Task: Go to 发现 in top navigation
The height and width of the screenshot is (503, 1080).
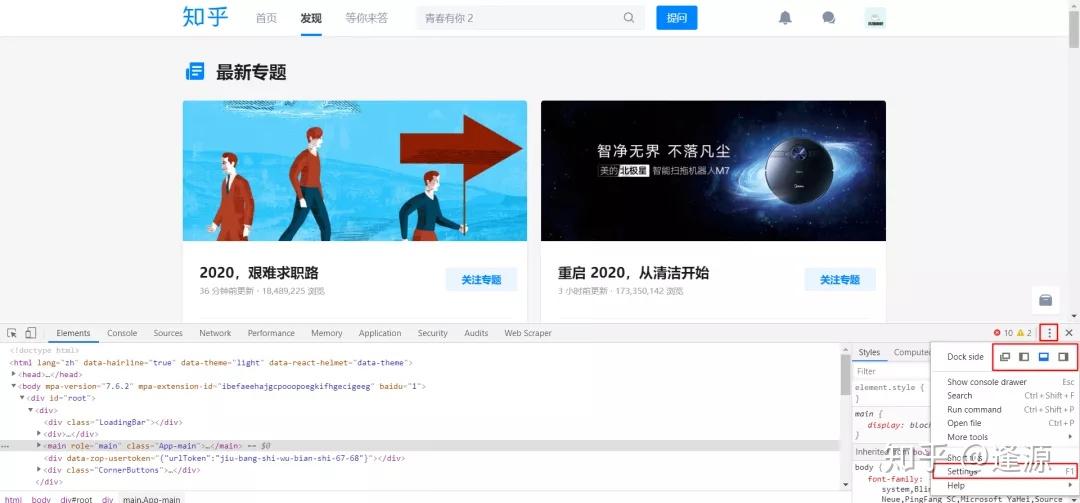Action: point(311,19)
